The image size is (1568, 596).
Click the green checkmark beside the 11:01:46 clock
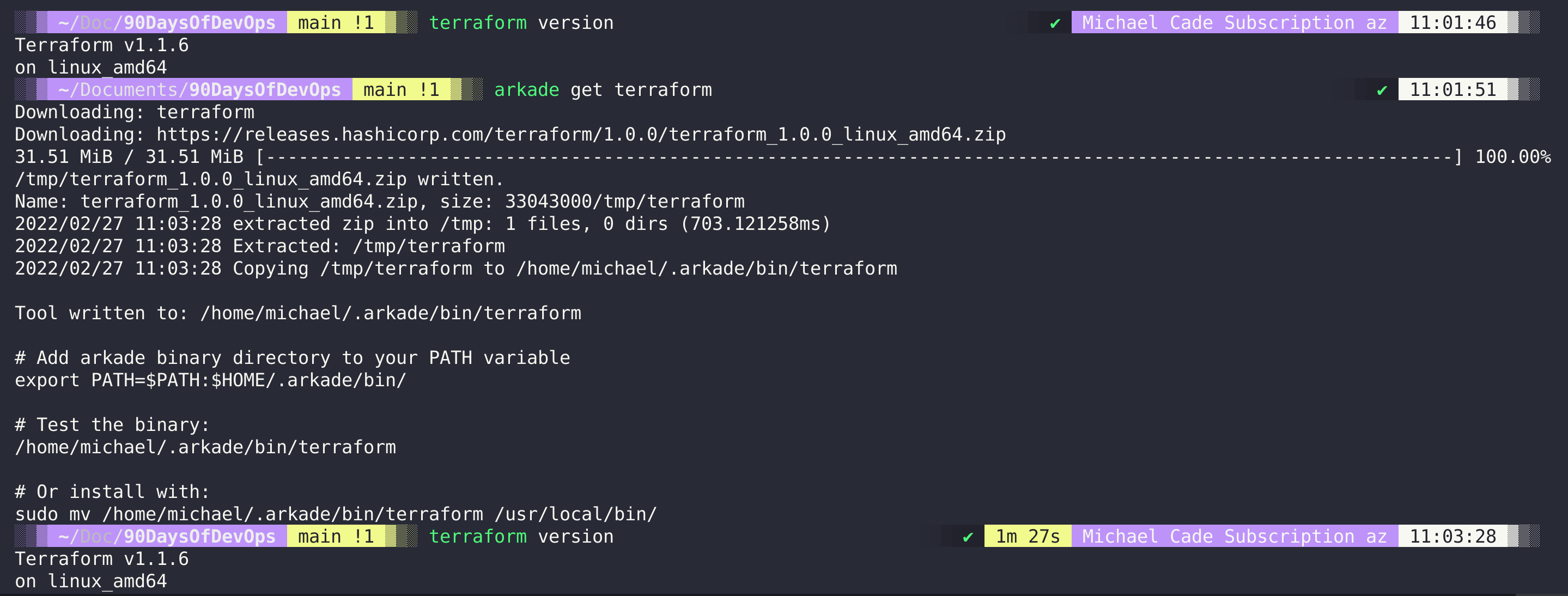click(x=1055, y=23)
